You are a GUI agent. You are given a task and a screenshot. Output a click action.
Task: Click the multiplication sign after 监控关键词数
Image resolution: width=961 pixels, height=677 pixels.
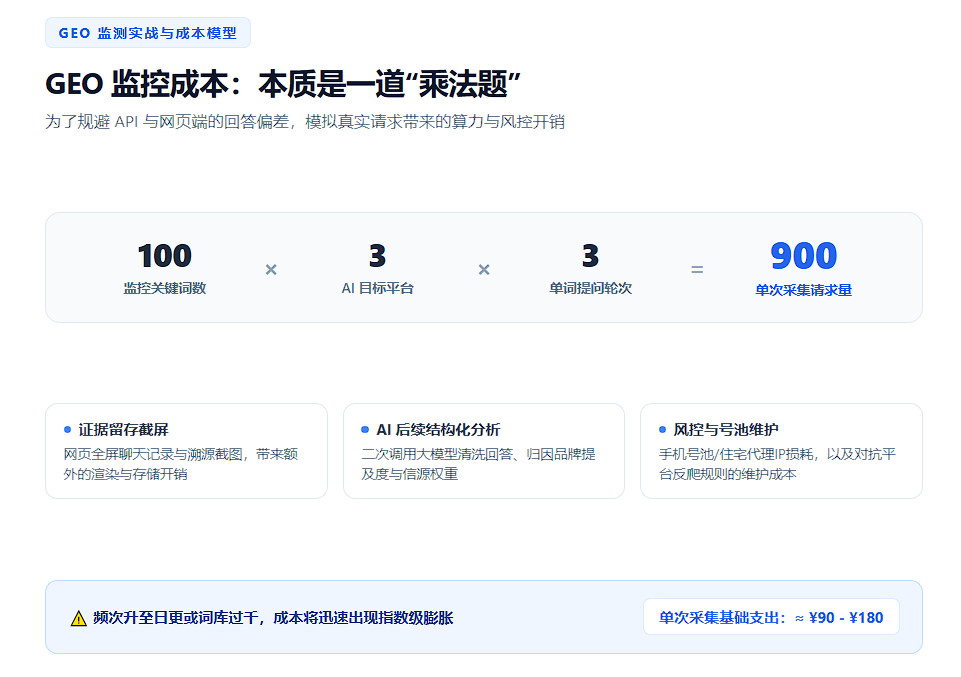tap(271, 270)
